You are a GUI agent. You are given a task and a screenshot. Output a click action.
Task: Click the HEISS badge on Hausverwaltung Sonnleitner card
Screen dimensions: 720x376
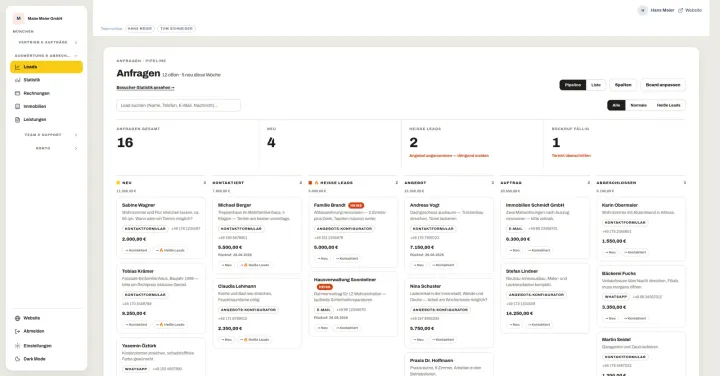(x=325, y=287)
